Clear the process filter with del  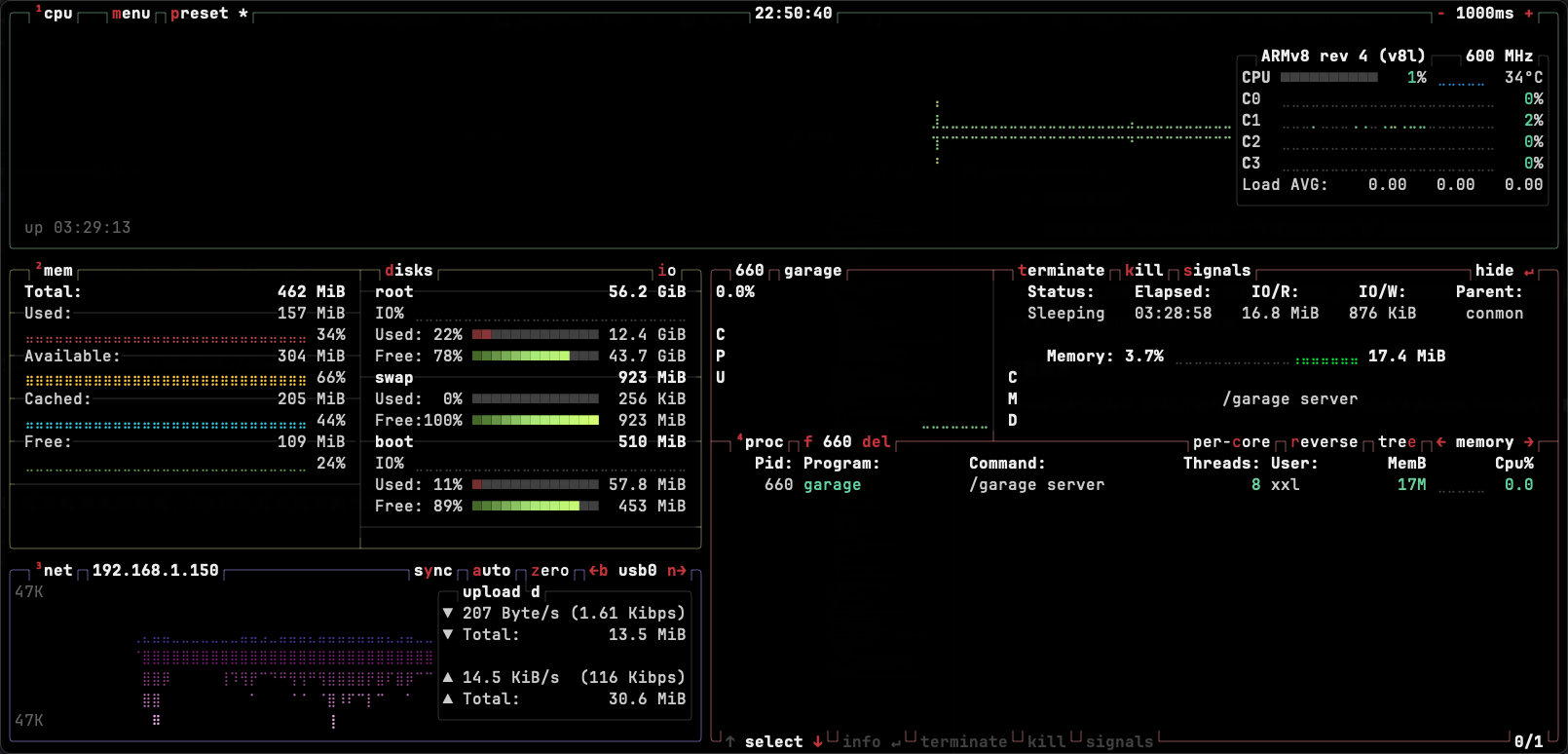tap(877, 442)
